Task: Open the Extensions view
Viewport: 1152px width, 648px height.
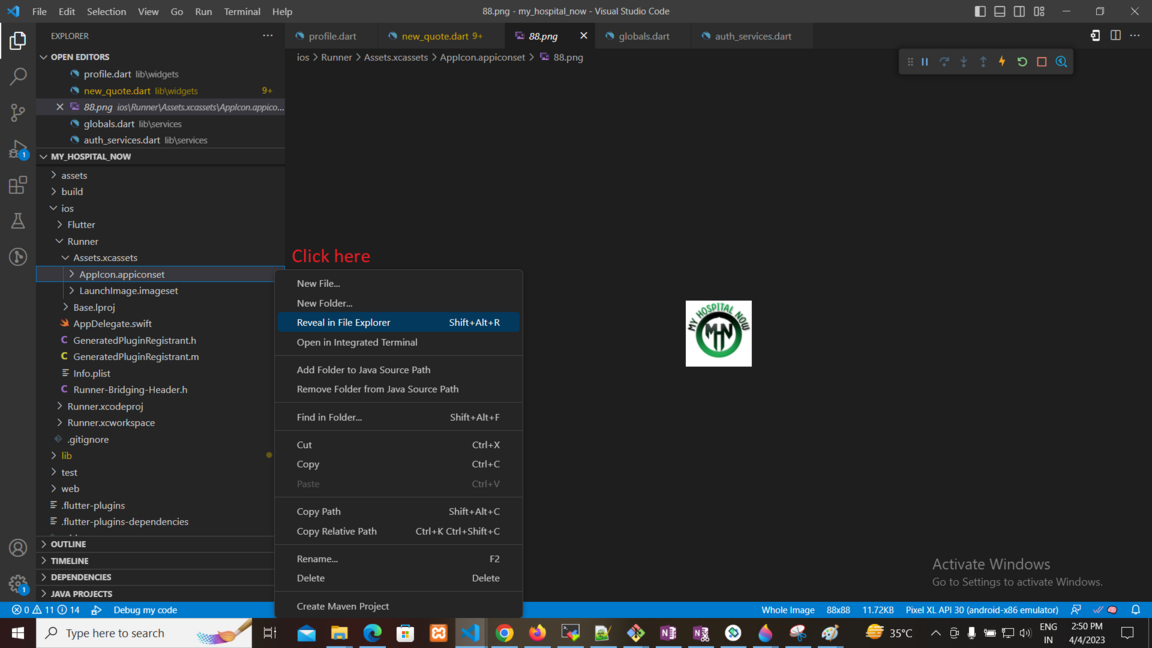Action: (x=18, y=186)
